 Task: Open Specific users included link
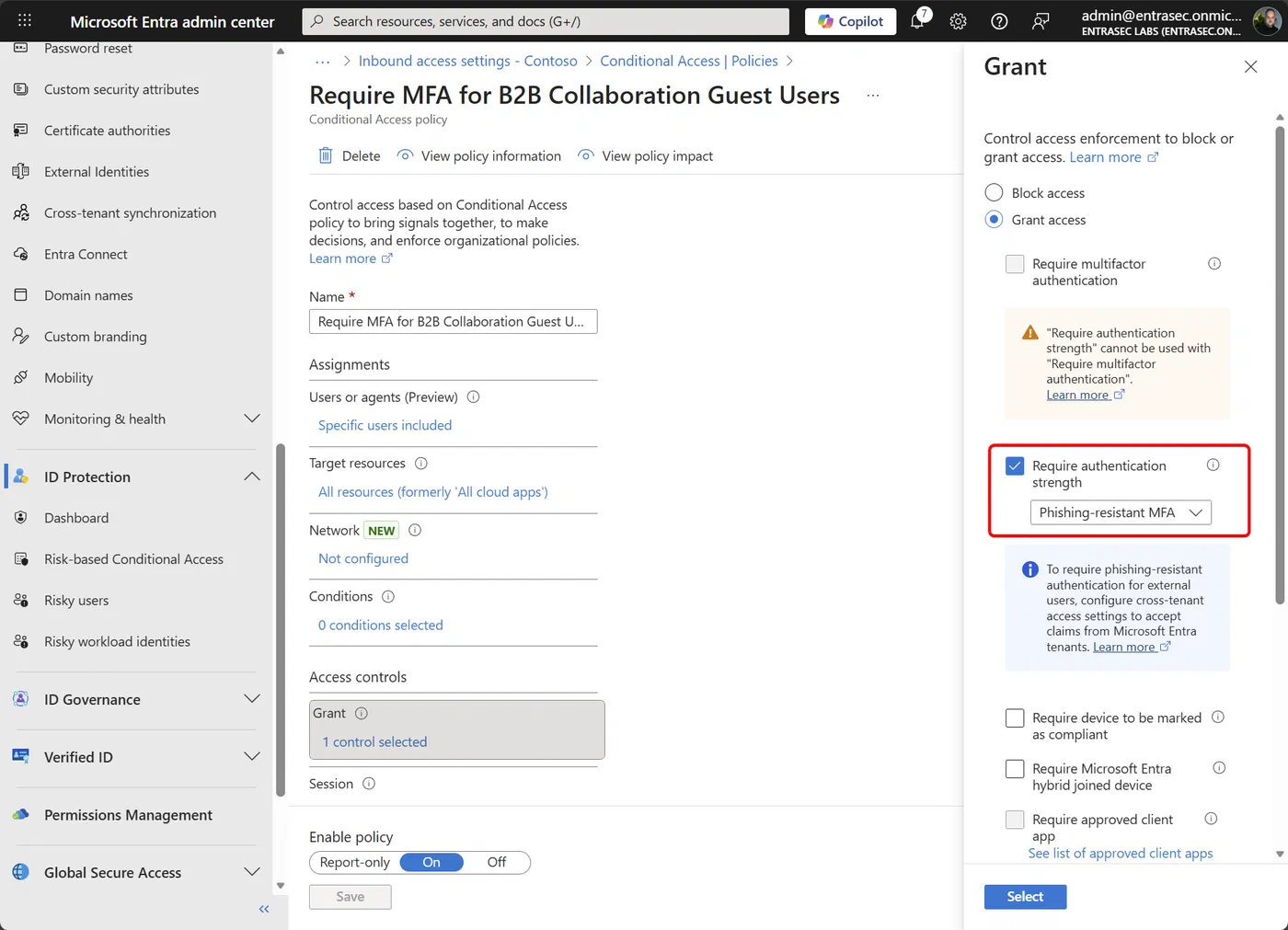pos(385,425)
